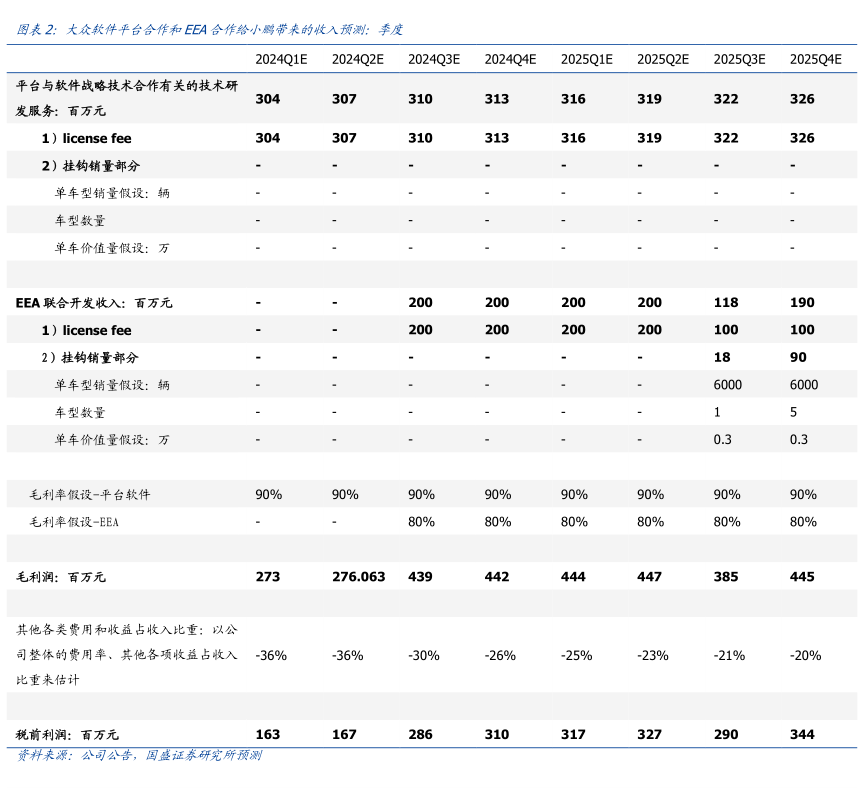Click the 6000 cell under 2025Q3E
865x800 pixels.
728,385
